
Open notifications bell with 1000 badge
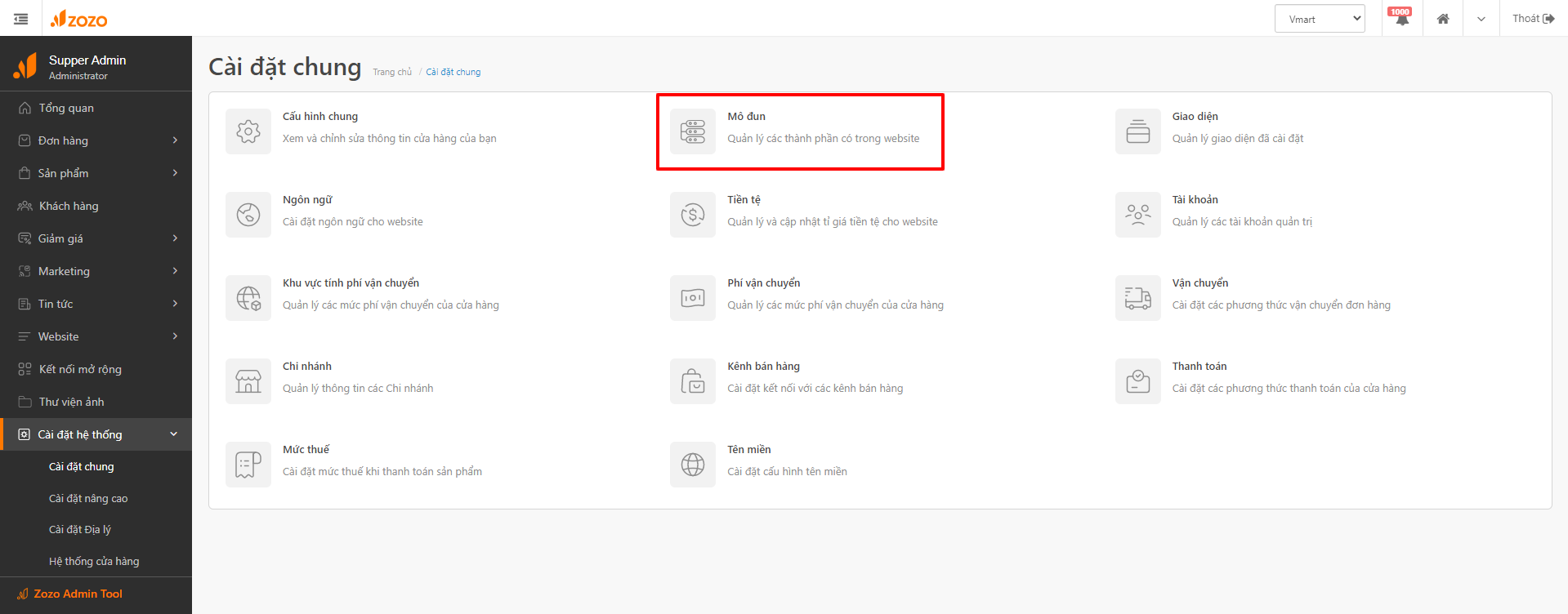click(x=1402, y=18)
